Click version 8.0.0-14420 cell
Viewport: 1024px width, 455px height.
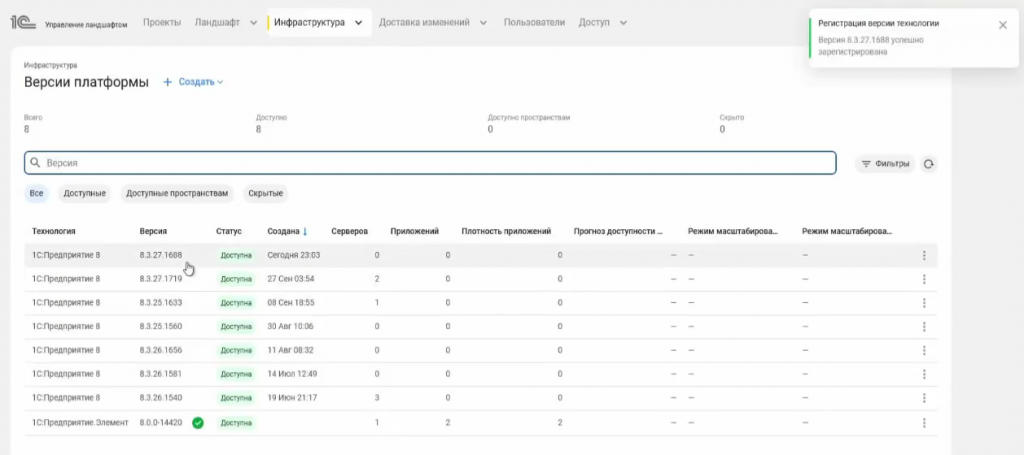click(161, 423)
